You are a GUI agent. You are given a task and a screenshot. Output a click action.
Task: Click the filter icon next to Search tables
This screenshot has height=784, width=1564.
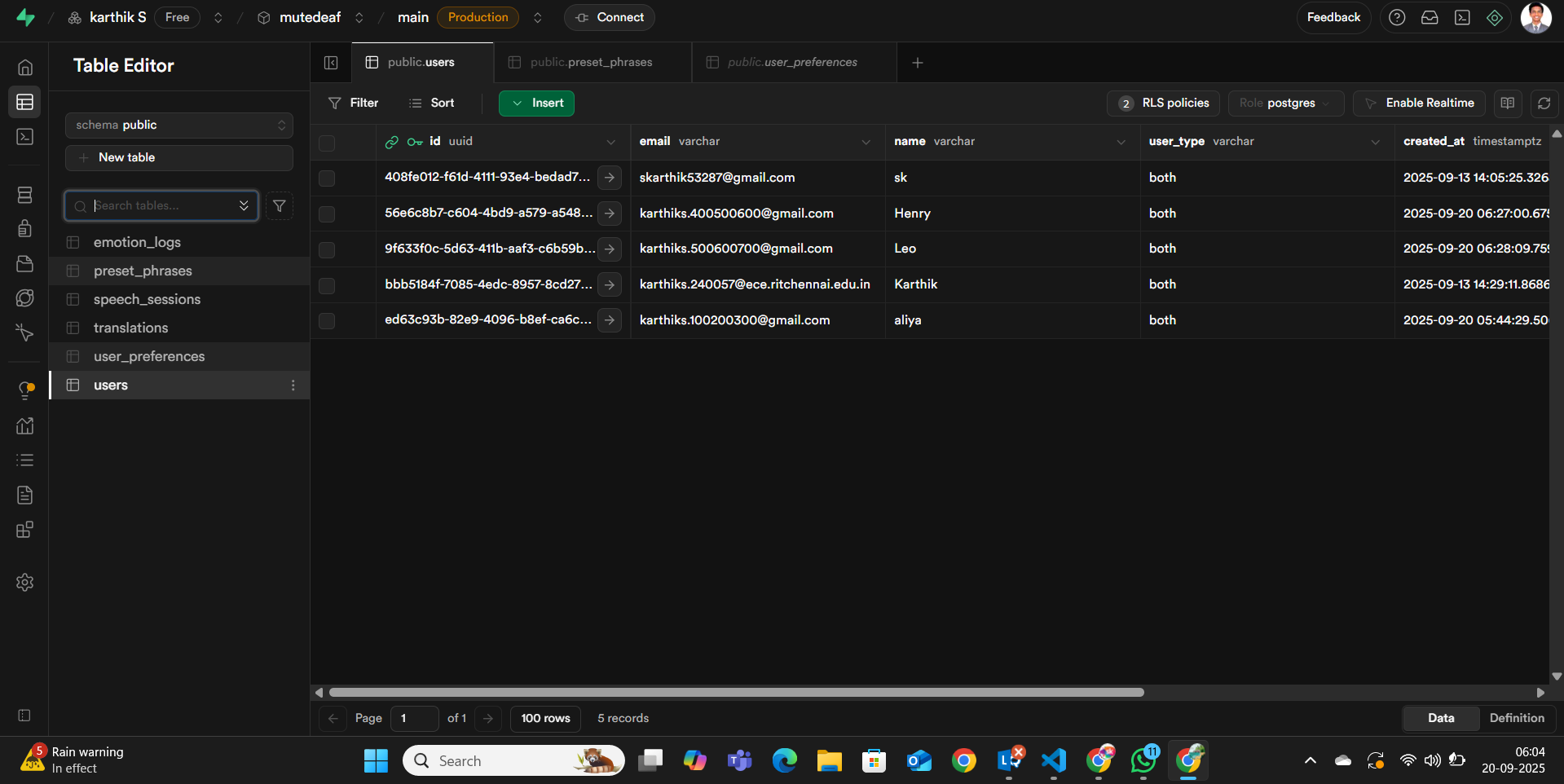(x=280, y=206)
